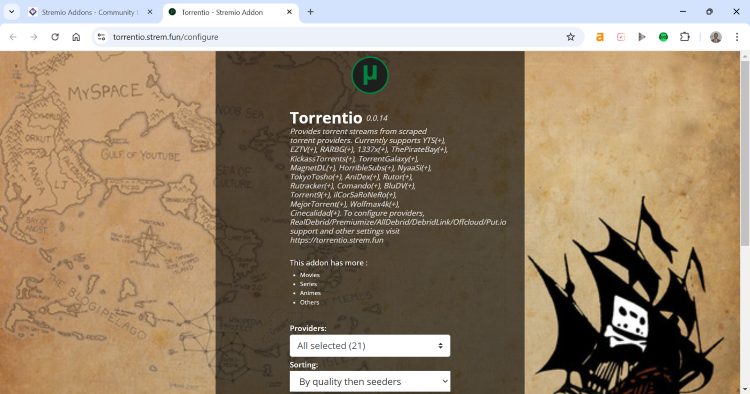The image size is (750, 394).
Task: Reload the Torrentio page
Action: coord(55,37)
